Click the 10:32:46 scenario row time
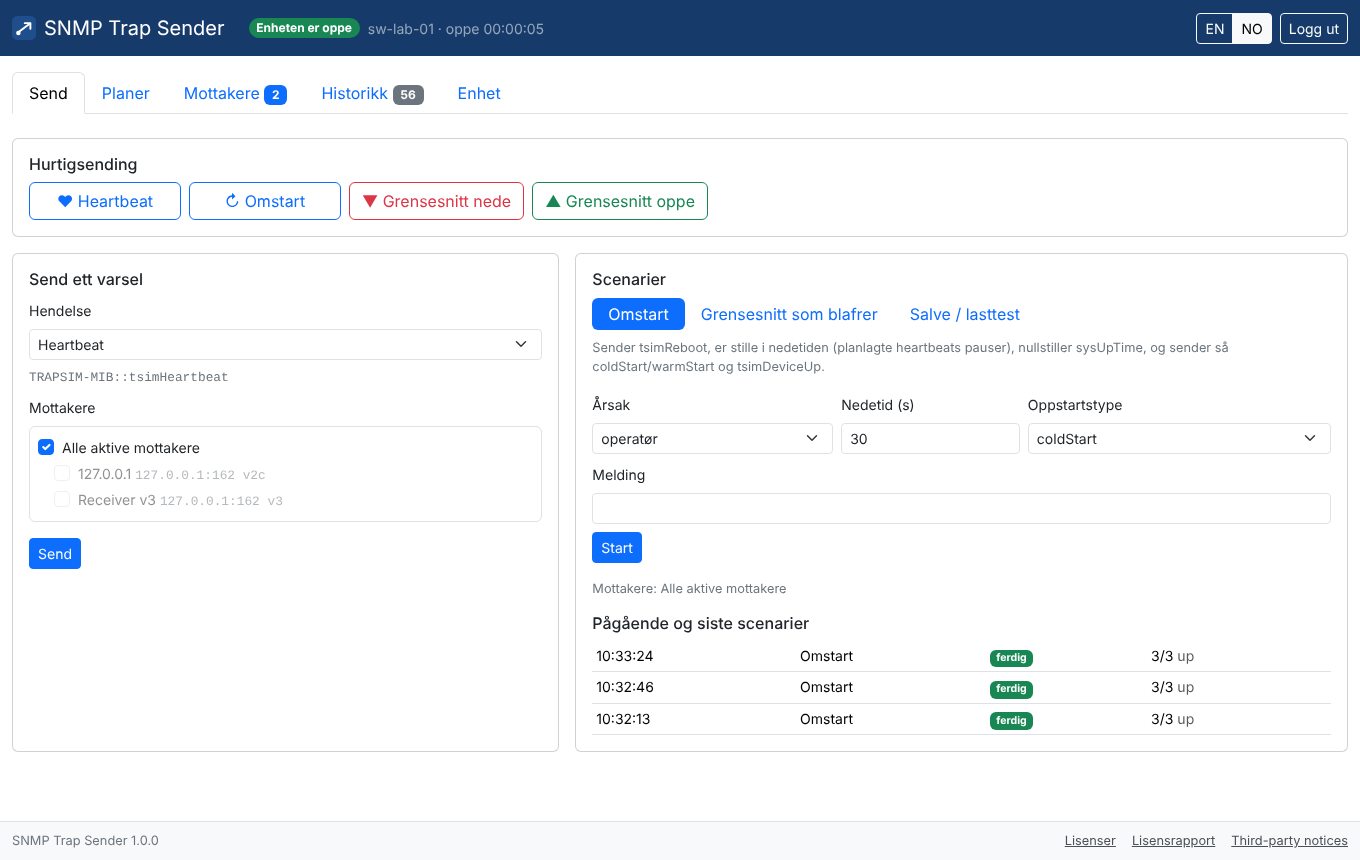1360x860 pixels. click(625, 688)
